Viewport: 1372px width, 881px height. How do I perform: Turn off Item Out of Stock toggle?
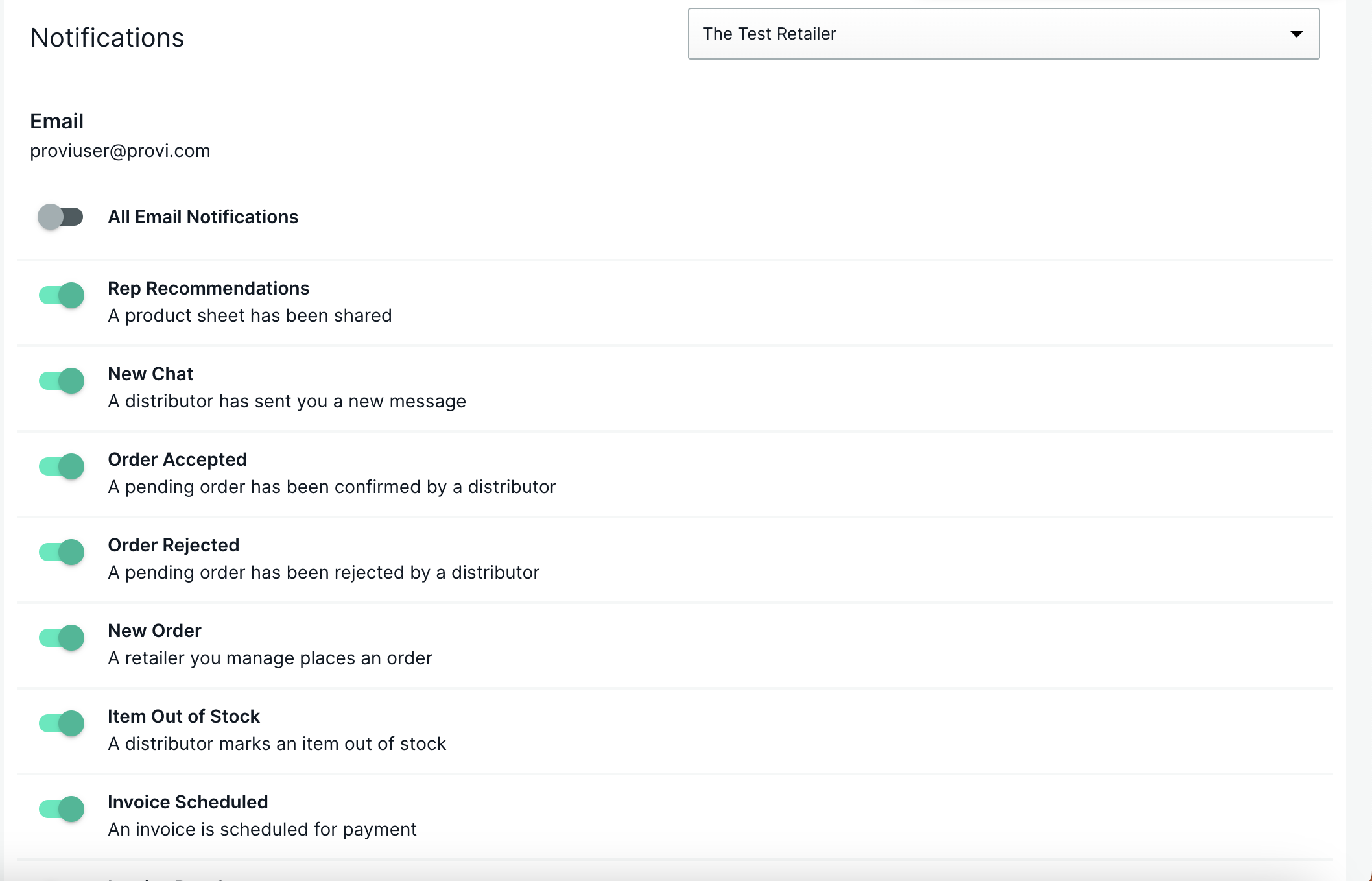62,723
